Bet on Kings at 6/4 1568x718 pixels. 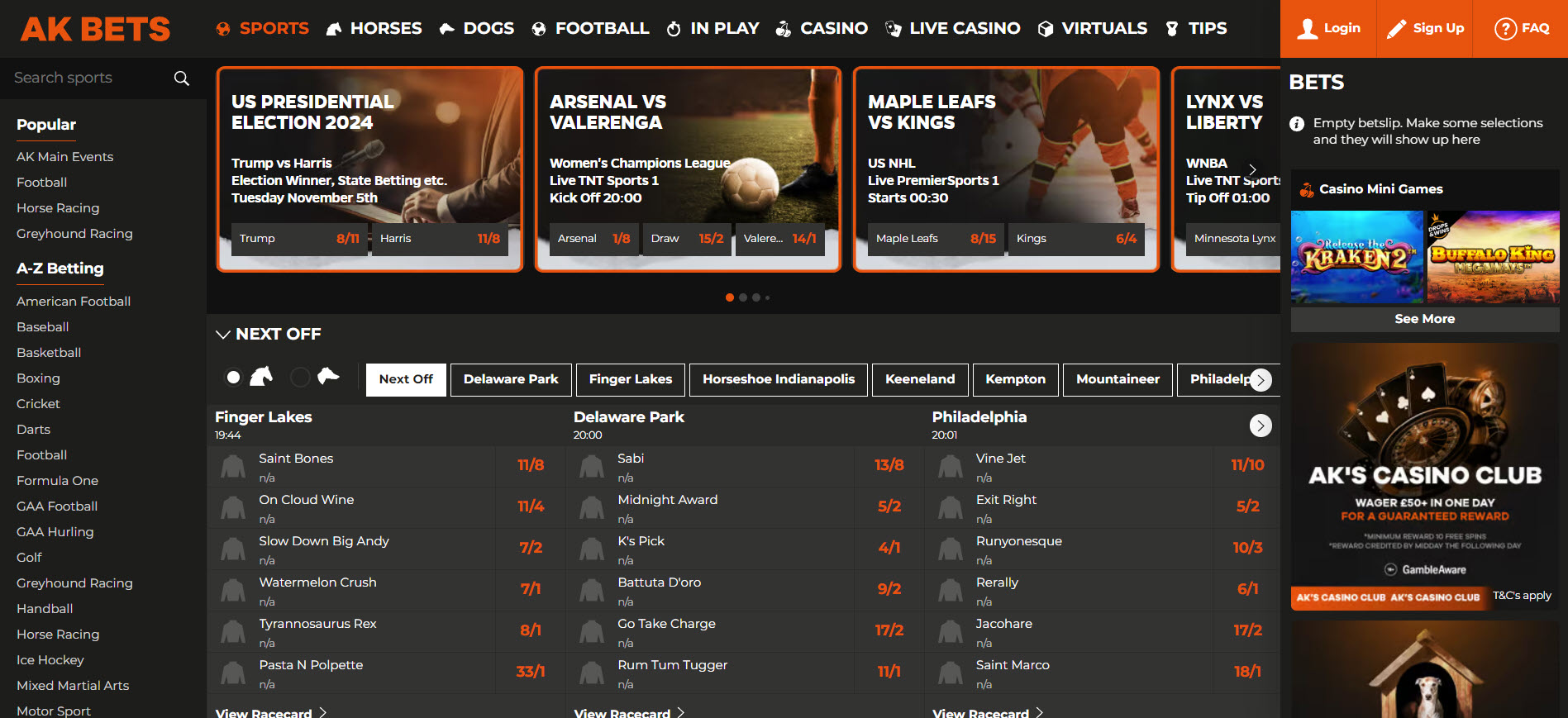pos(1076,239)
